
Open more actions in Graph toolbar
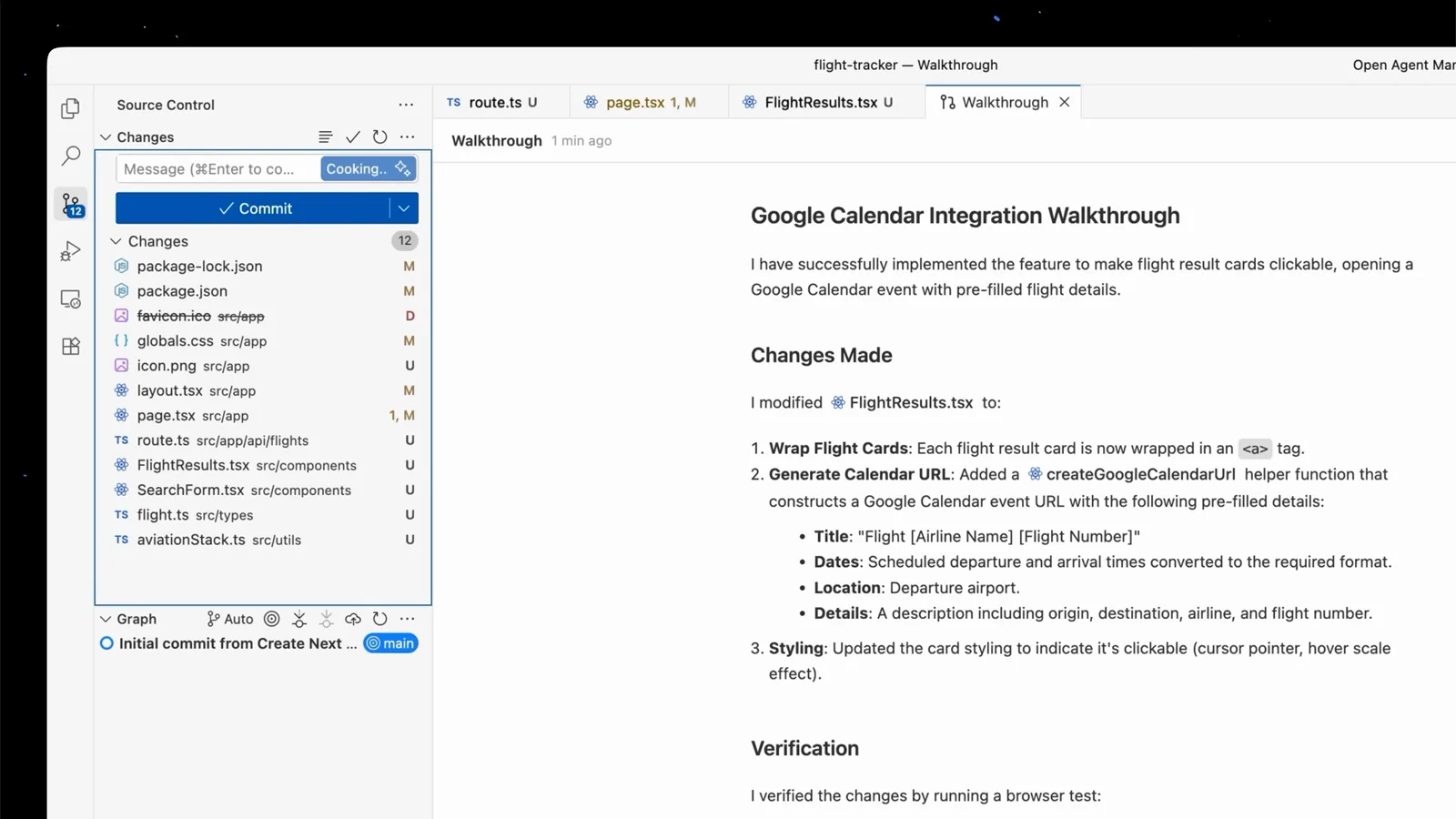tap(408, 619)
